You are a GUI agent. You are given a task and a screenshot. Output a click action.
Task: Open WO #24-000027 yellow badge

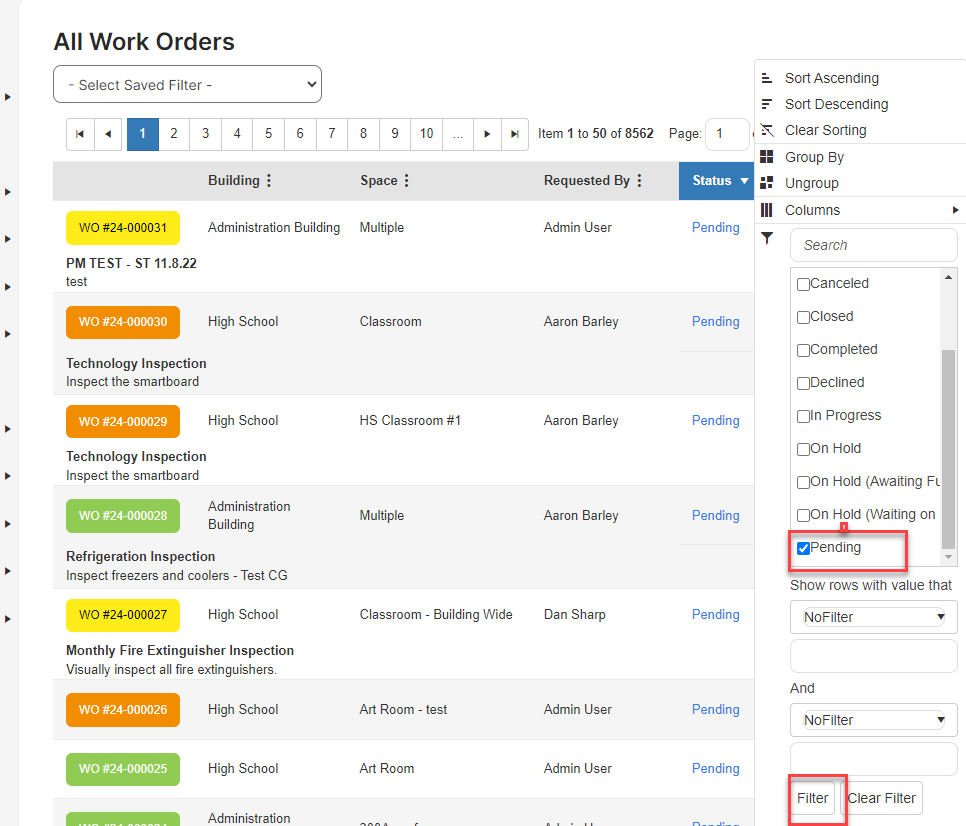(x=123, y=615)
